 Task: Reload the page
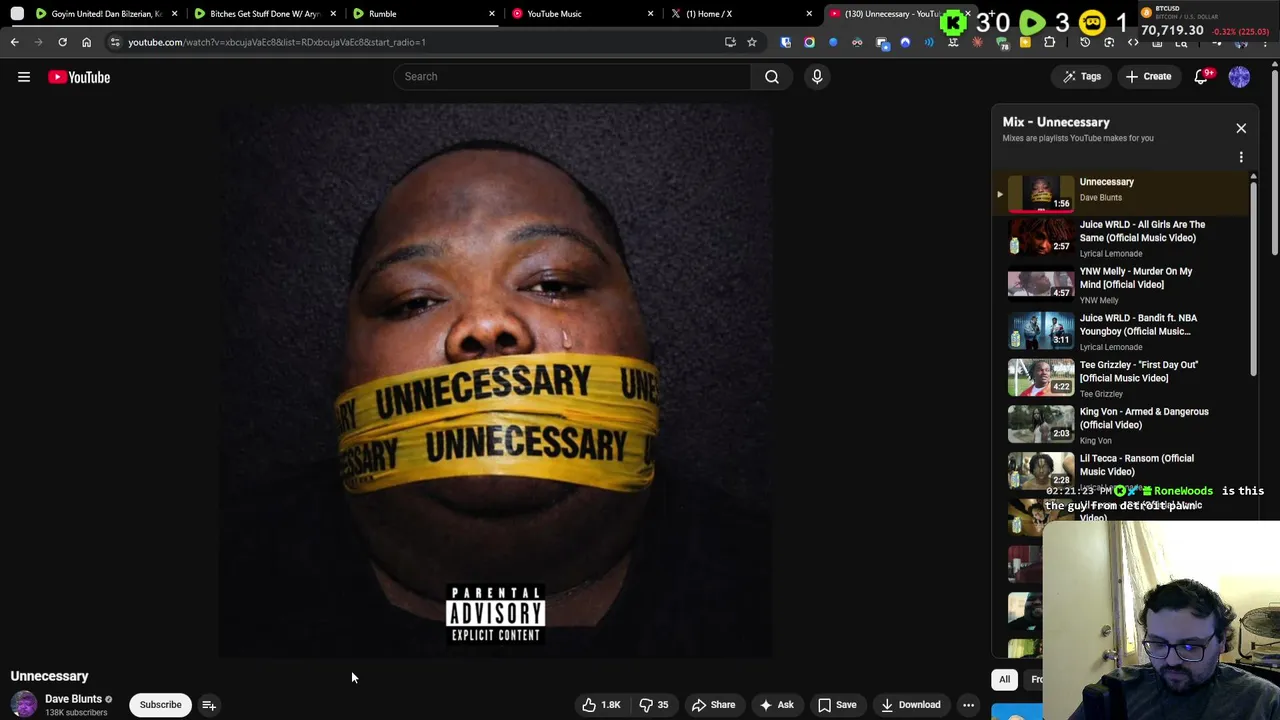click(62, 42)
